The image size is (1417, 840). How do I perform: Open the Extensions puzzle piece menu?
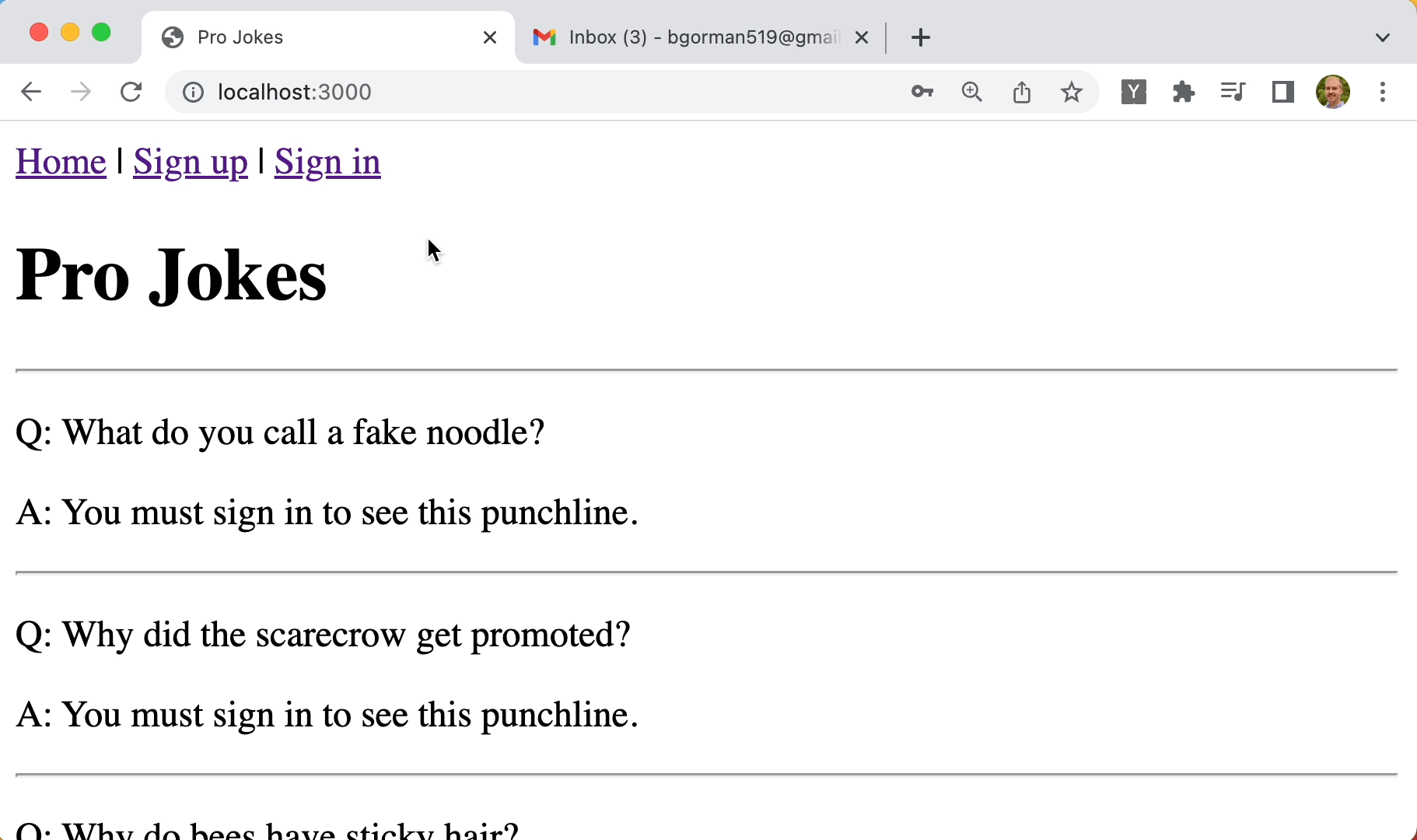point(1184,92)
